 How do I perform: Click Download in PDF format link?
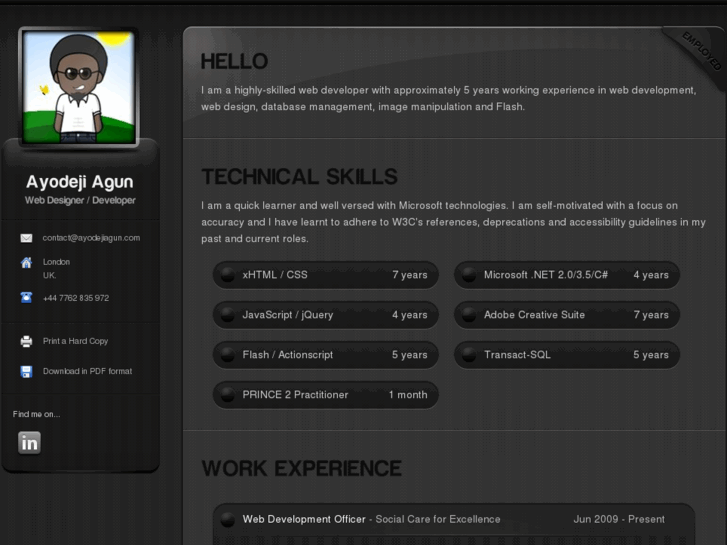87,371
